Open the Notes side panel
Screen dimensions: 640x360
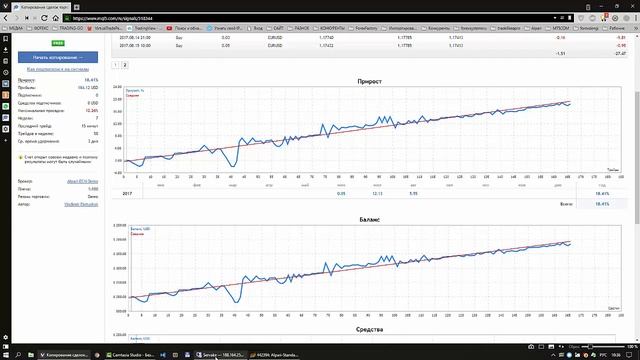6,61
